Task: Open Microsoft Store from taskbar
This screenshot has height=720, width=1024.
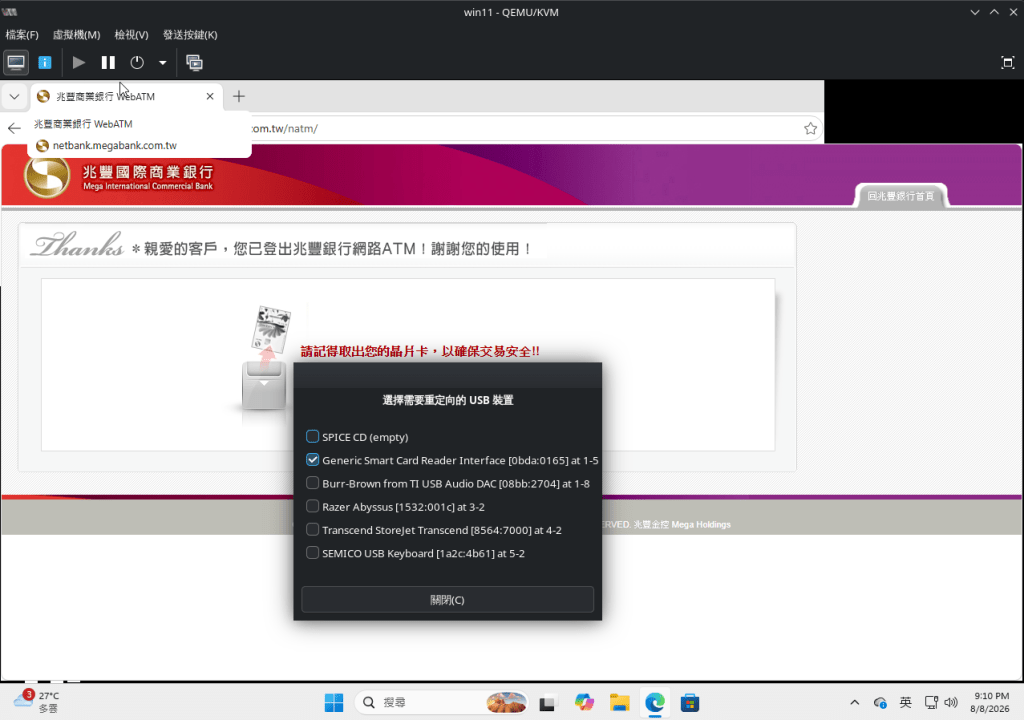Action: point(690,703)
